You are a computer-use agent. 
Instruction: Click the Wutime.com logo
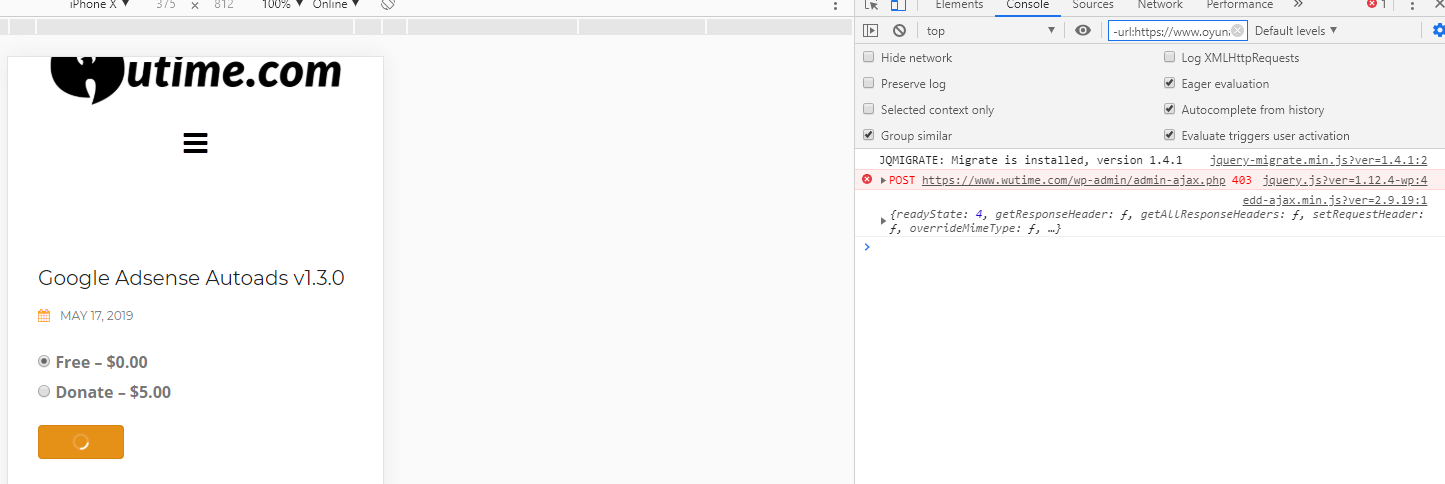tap(196, 78)
